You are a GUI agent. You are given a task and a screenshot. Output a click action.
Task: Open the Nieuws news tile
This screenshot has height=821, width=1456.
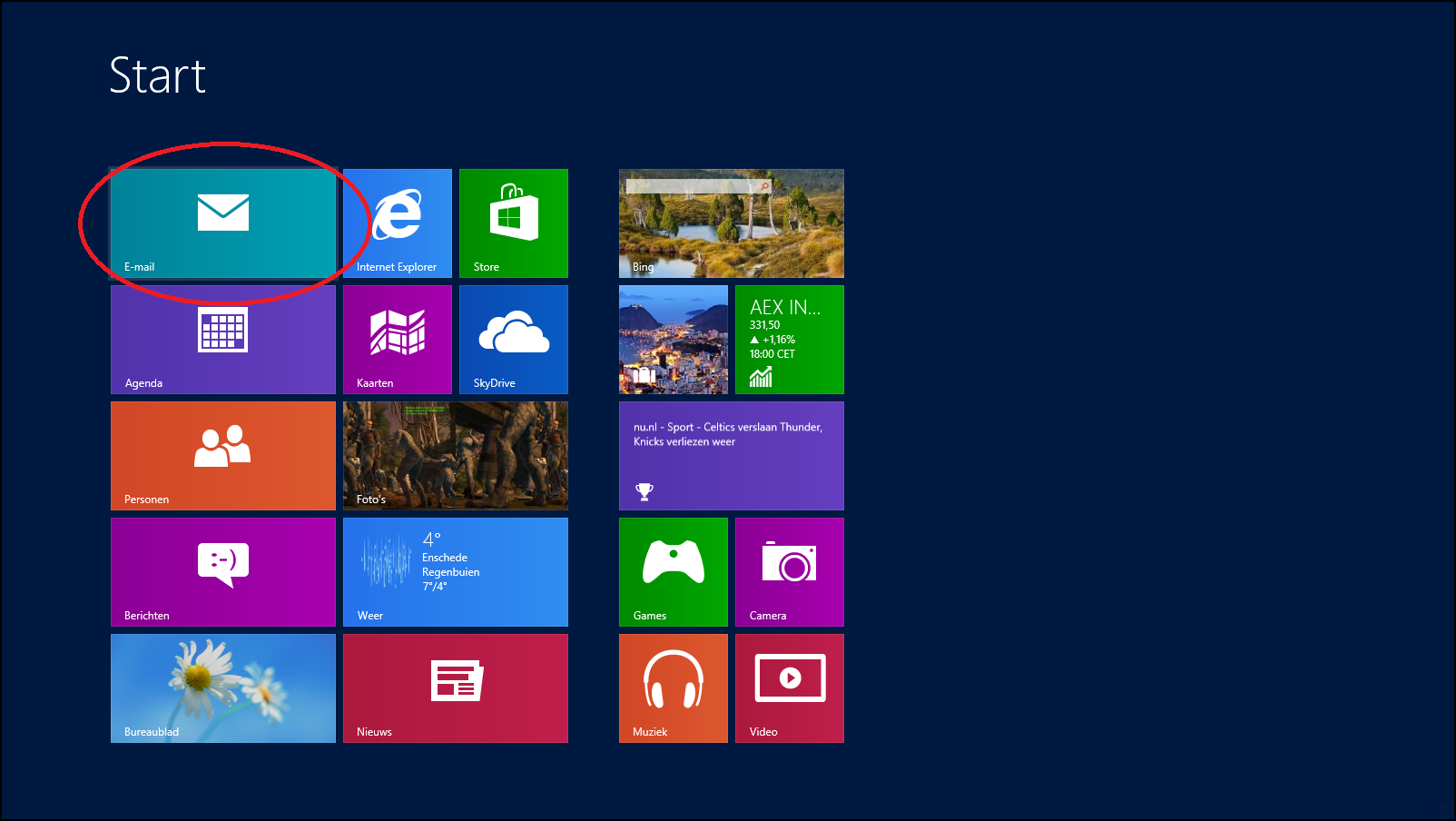[x=456, y=688]
